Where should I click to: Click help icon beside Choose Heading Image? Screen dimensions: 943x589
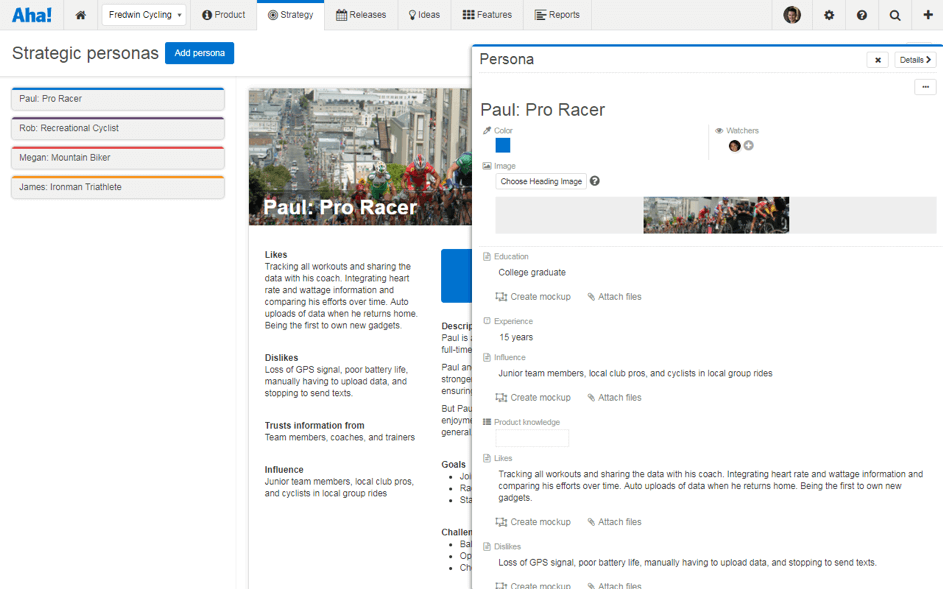595,181
